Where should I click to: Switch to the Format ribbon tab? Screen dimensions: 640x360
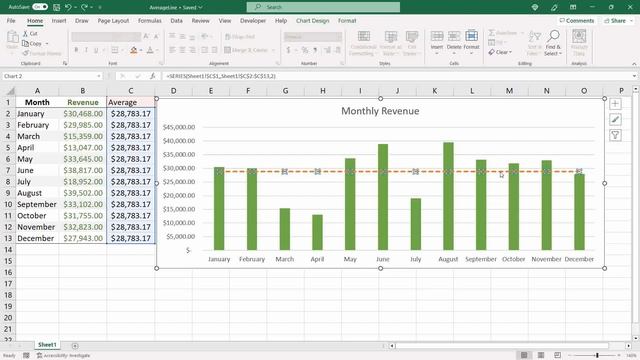click(347, 20)
